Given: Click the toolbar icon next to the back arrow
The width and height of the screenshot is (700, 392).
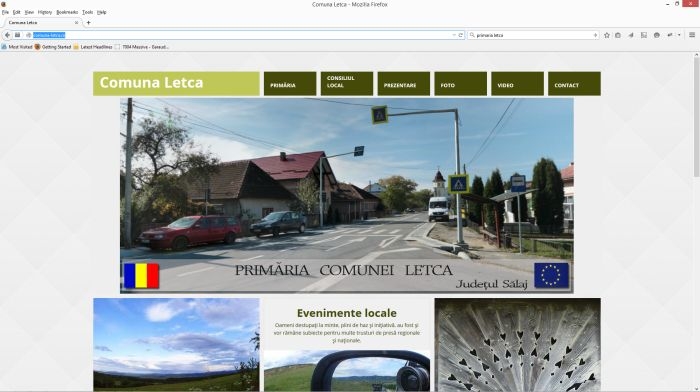Looking at the screenshot, I should tap(17, 35).
